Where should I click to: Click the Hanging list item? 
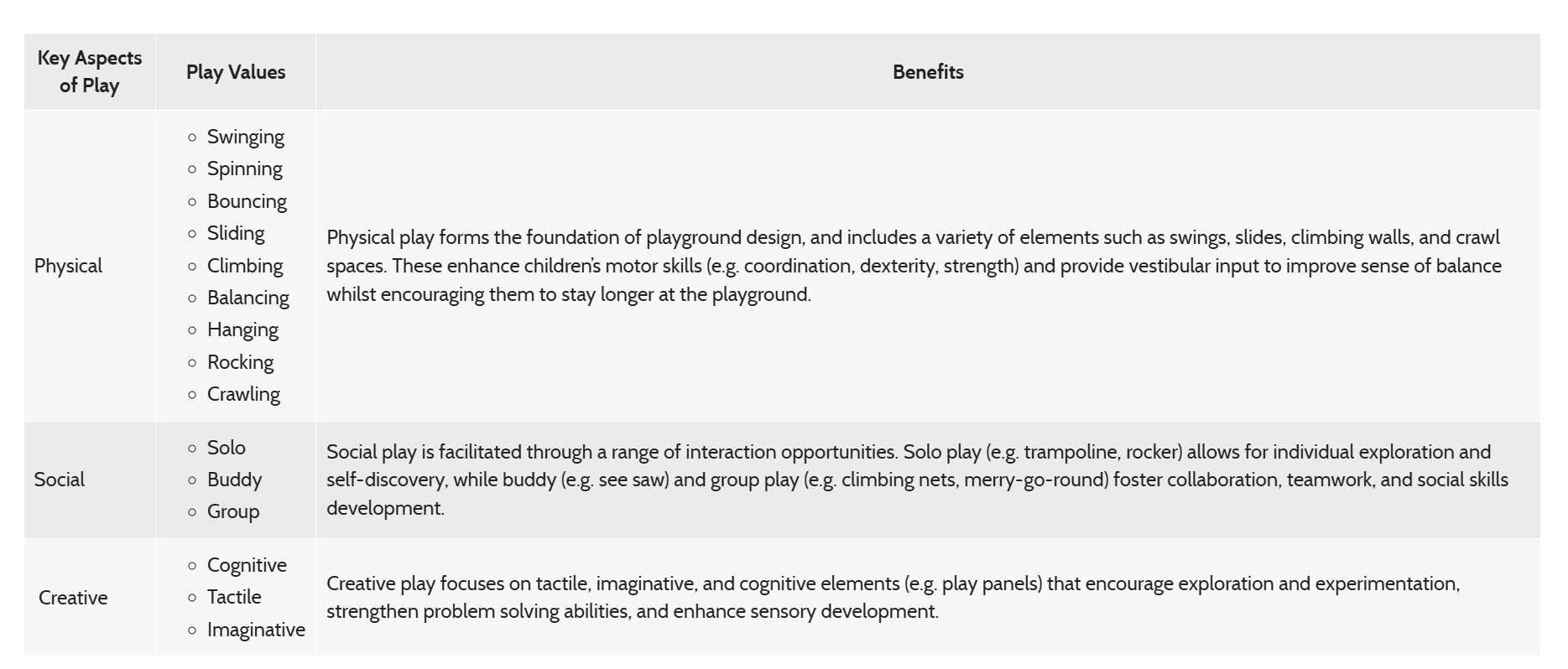pos(242,329)
